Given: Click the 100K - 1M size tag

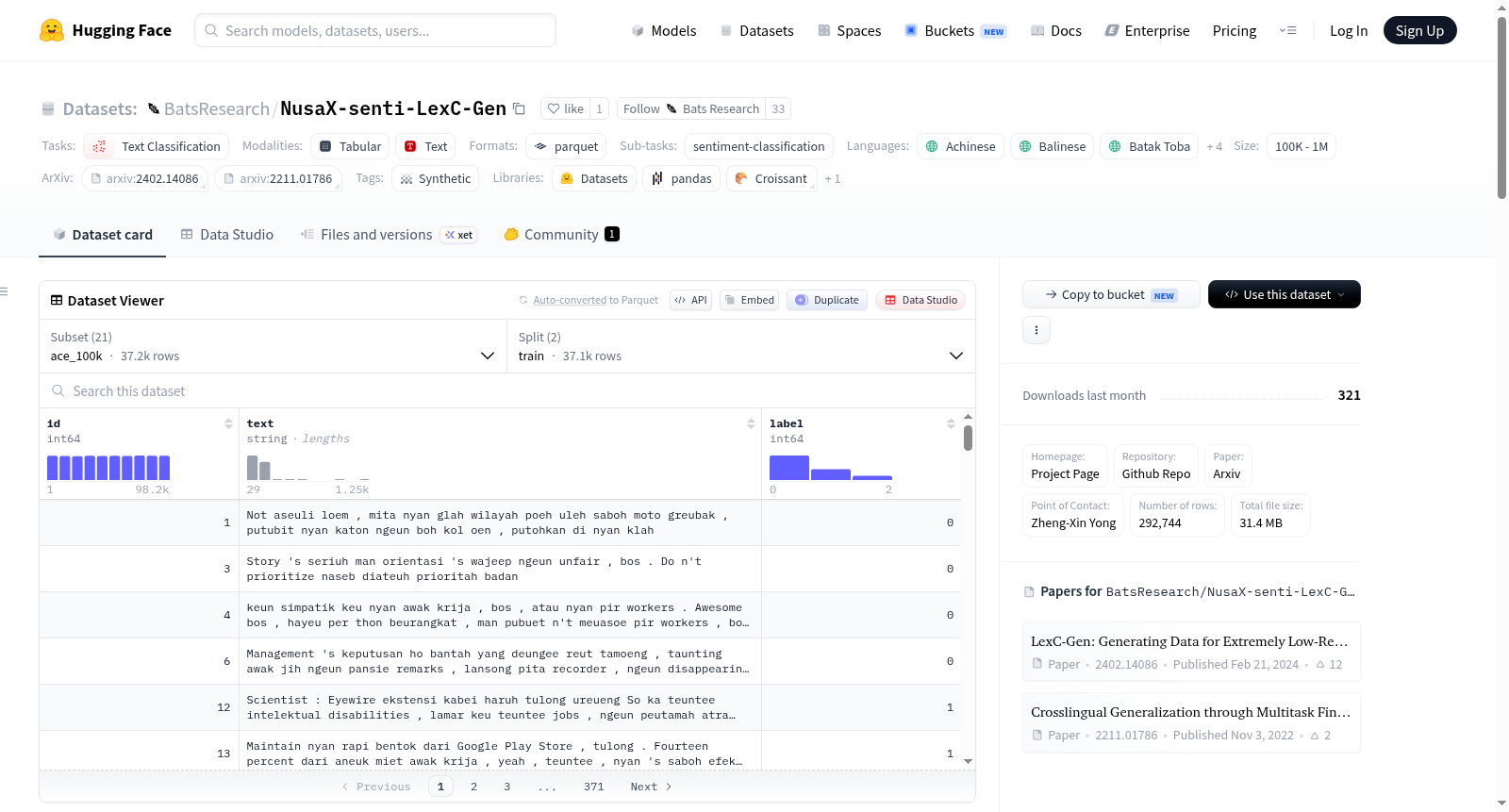Looking at the screenshot, I should pyautogui.click(x=1302, y=146).
